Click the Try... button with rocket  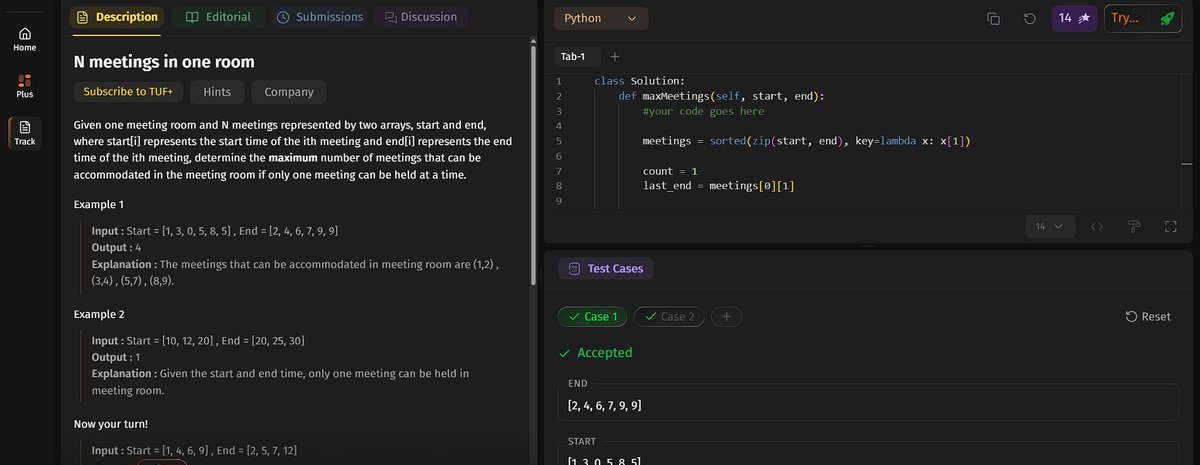click(1142, 18)
